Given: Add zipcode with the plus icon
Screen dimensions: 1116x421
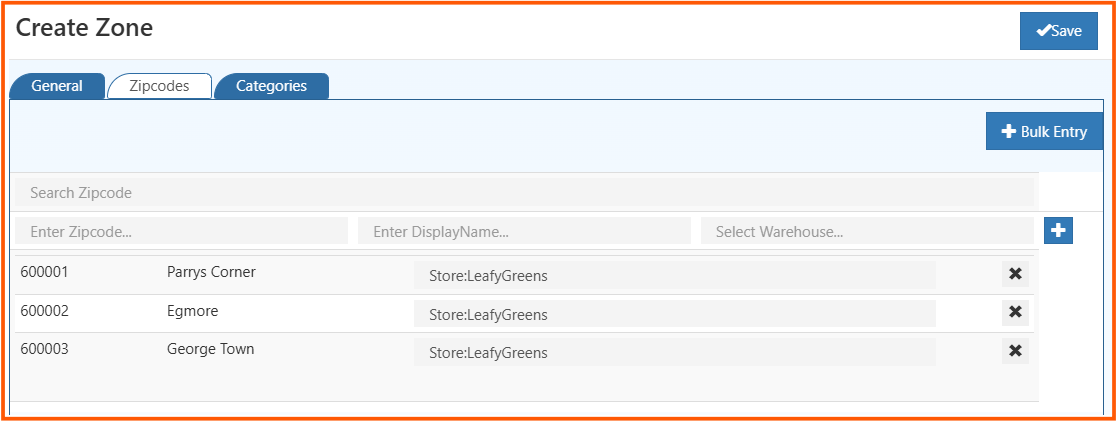Looking at the screenshot, I should 1058,230.
